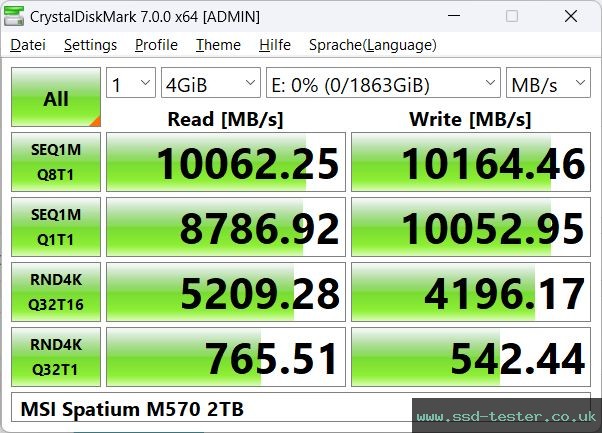Click the Write [MB/s] column header

point(470,119)
